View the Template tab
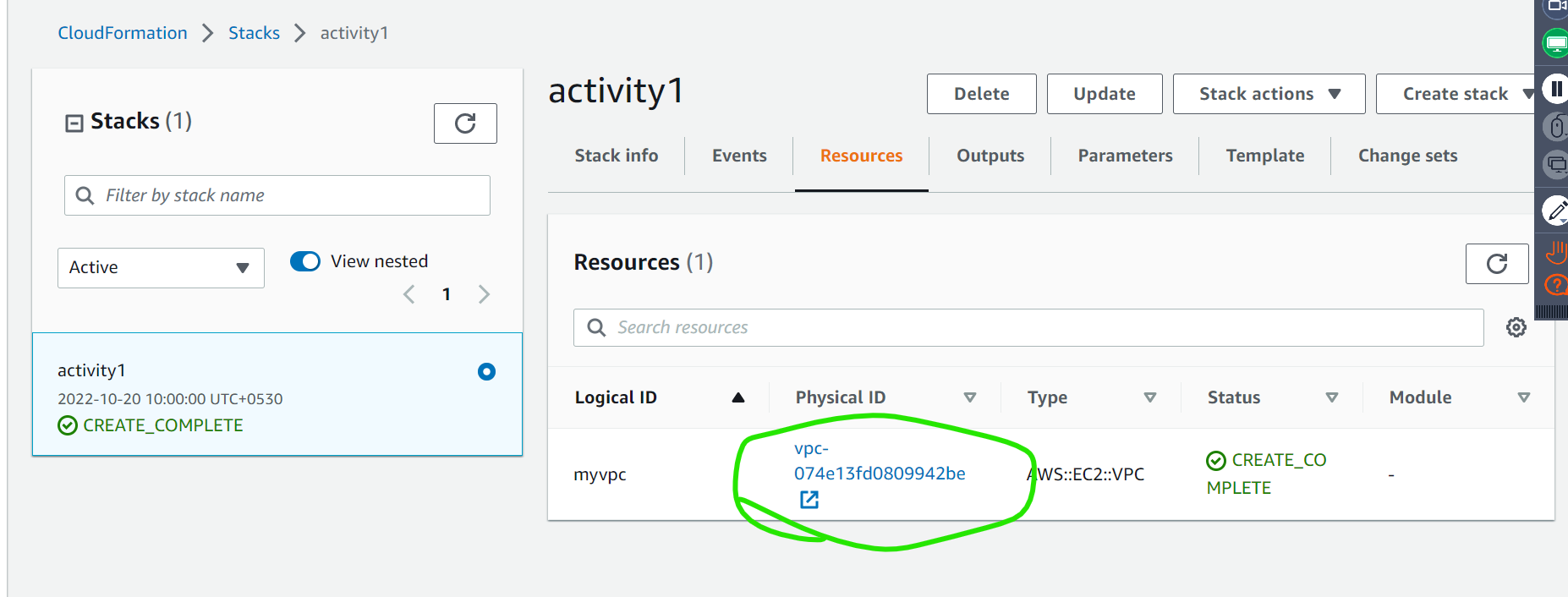 1265,156
